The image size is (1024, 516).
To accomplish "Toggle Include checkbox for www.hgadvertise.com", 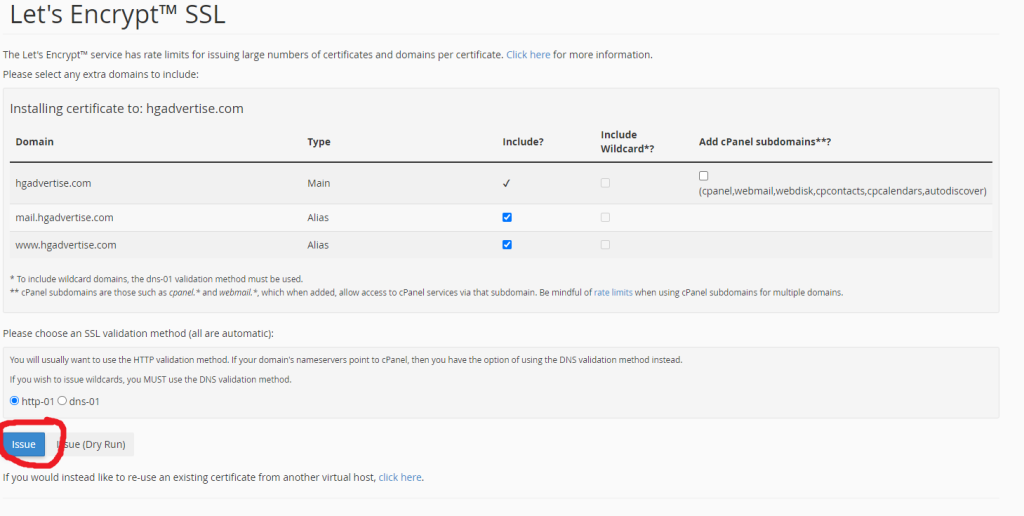I will point(507,244).
